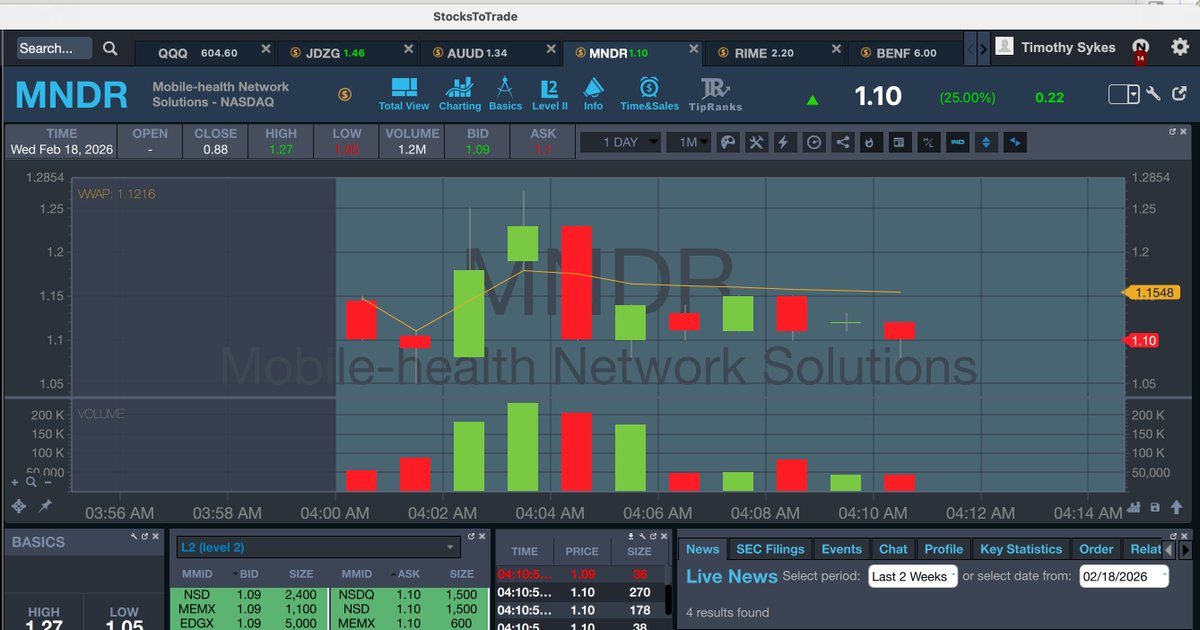The image size is (1200, 630).
Task: Open the Last 2 Weeks period dropdown
Action: pyautogui.click(x=913, y=576)
